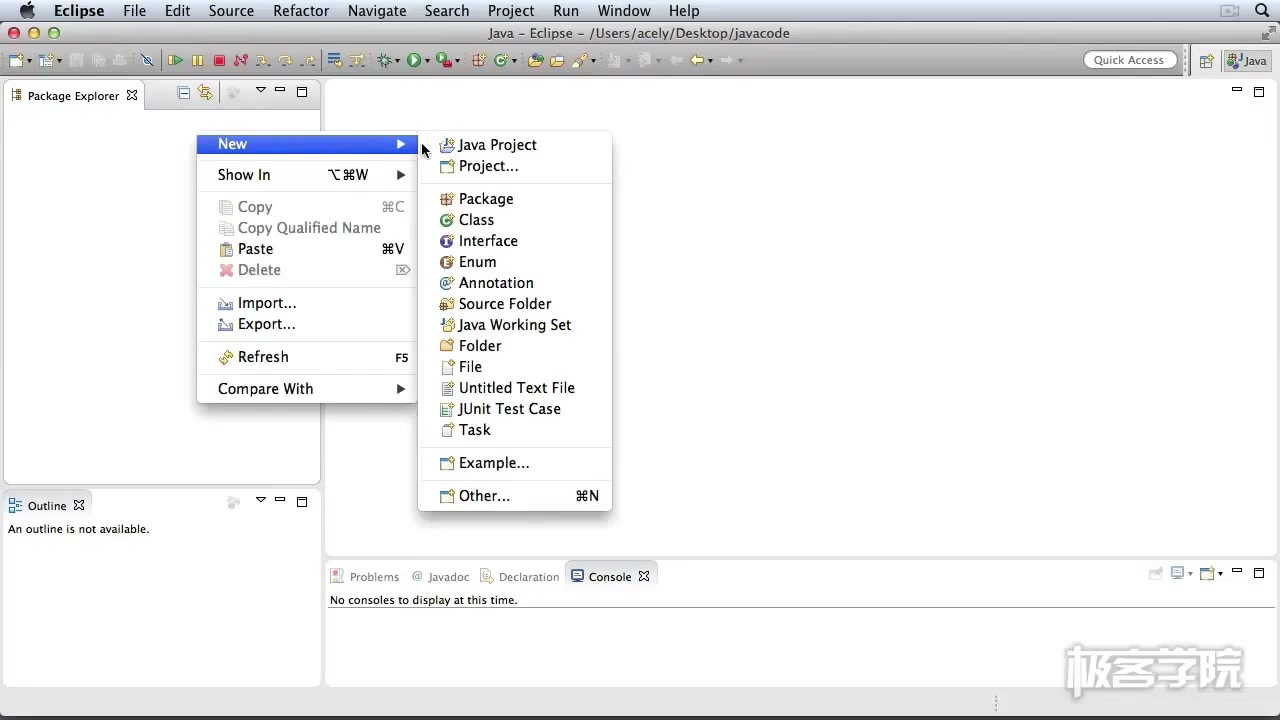Expand the Show In submenu
This screenshot has height=720, width=1280.
[306, 174]
